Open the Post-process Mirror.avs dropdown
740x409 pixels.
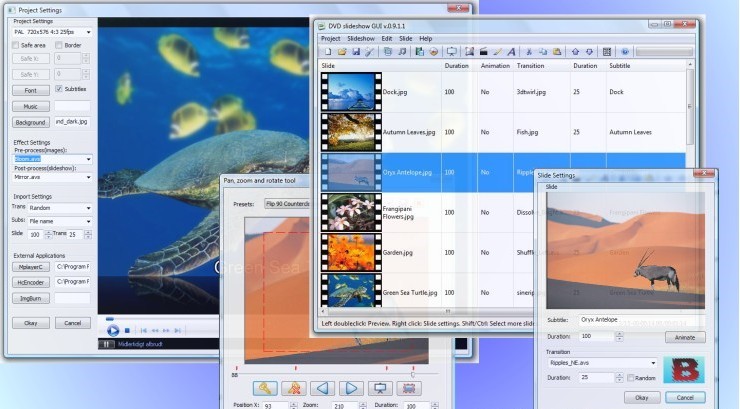click(x=52, y=177)
